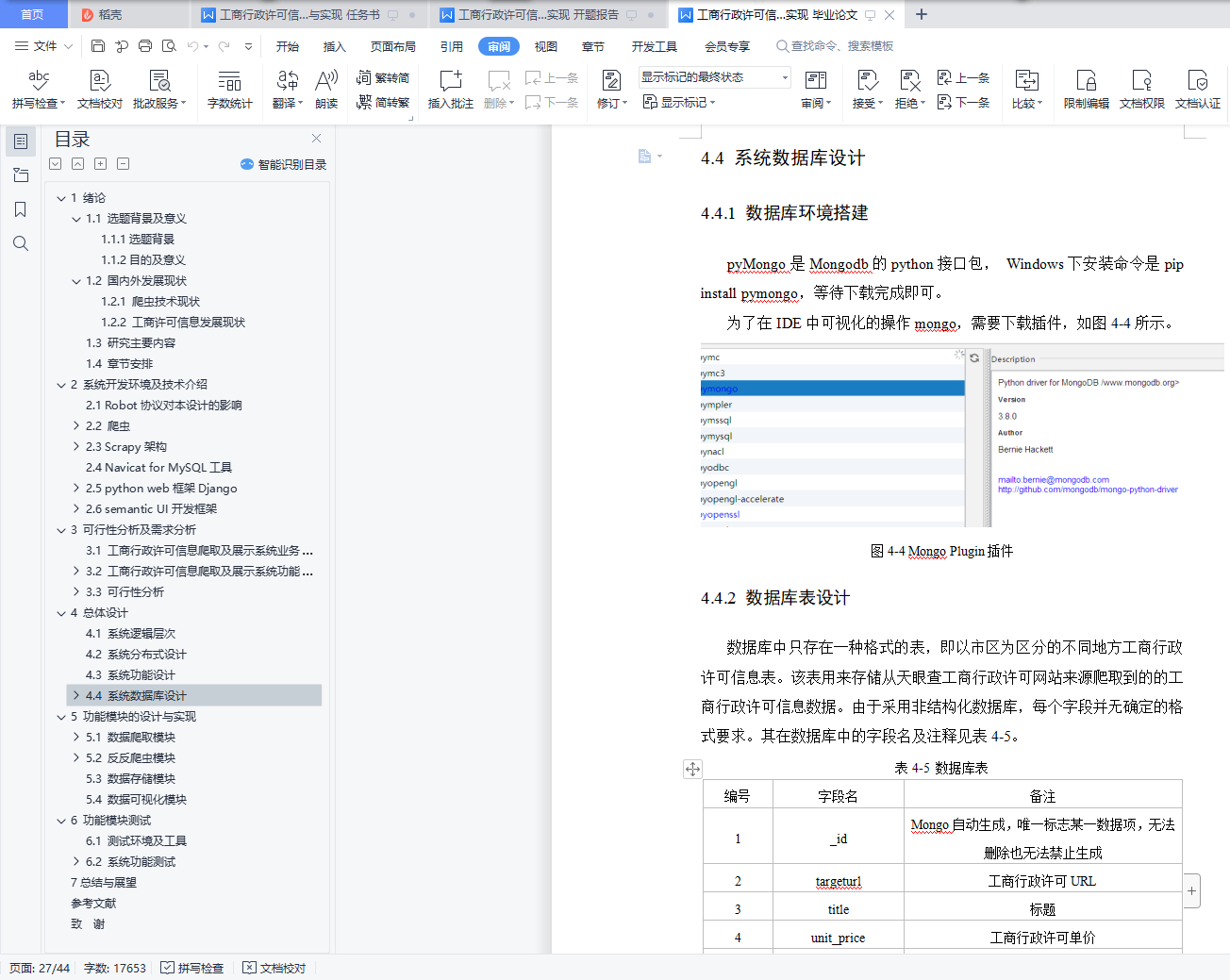Click the mailto bernie@mongodb.com link
This screenshot has width=1230, height=980.
click(1054, 480)
